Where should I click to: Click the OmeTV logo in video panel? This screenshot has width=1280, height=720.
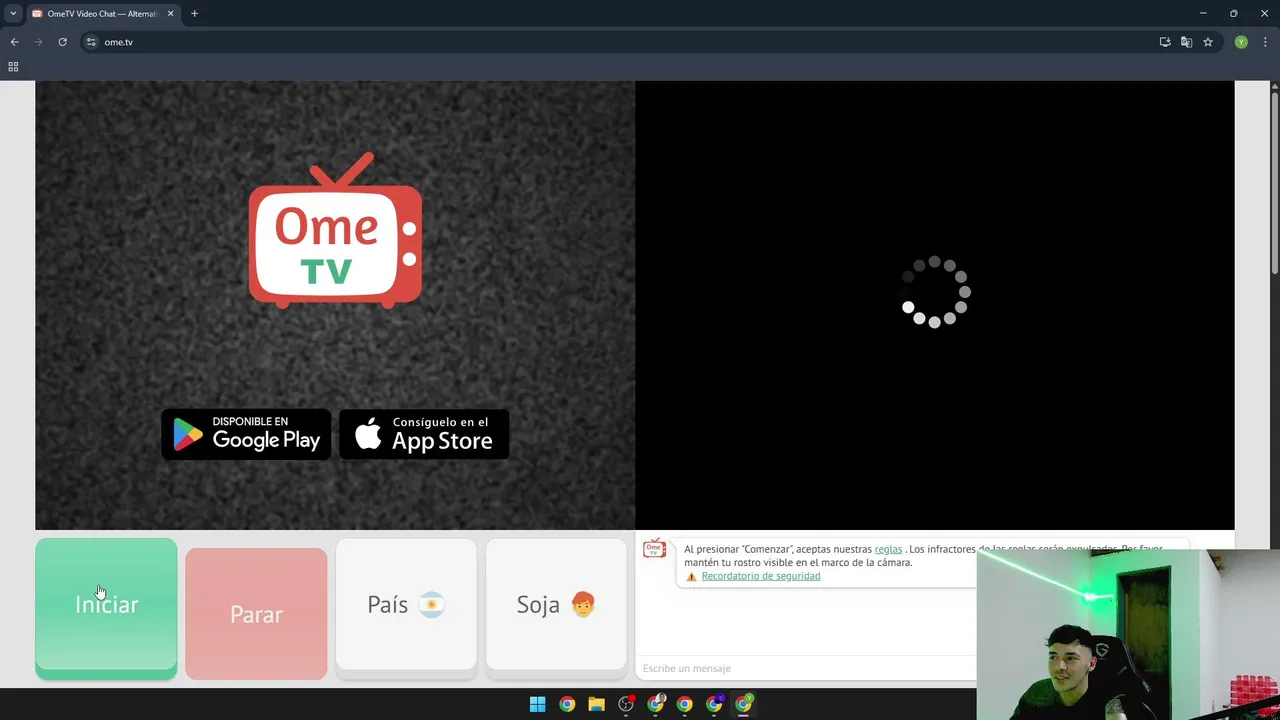click(x=335, y=230)
